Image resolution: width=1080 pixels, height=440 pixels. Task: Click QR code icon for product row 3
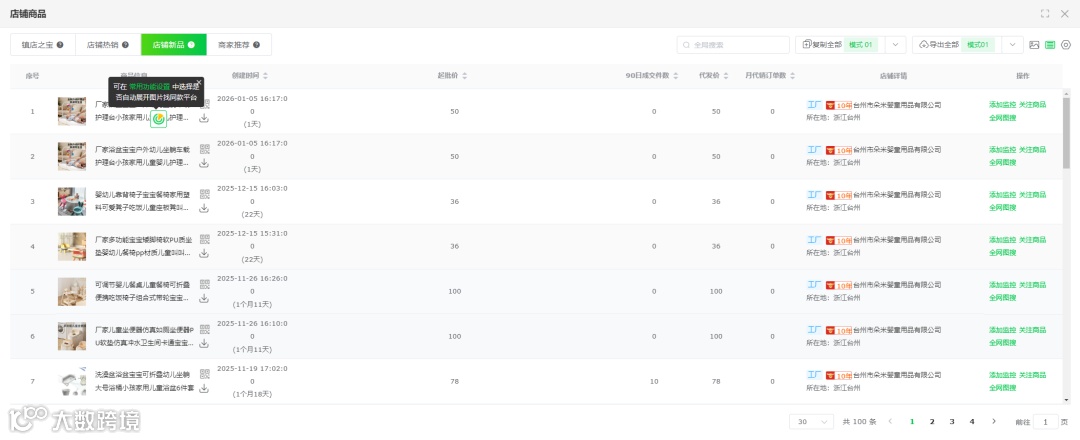coord(204,194)
